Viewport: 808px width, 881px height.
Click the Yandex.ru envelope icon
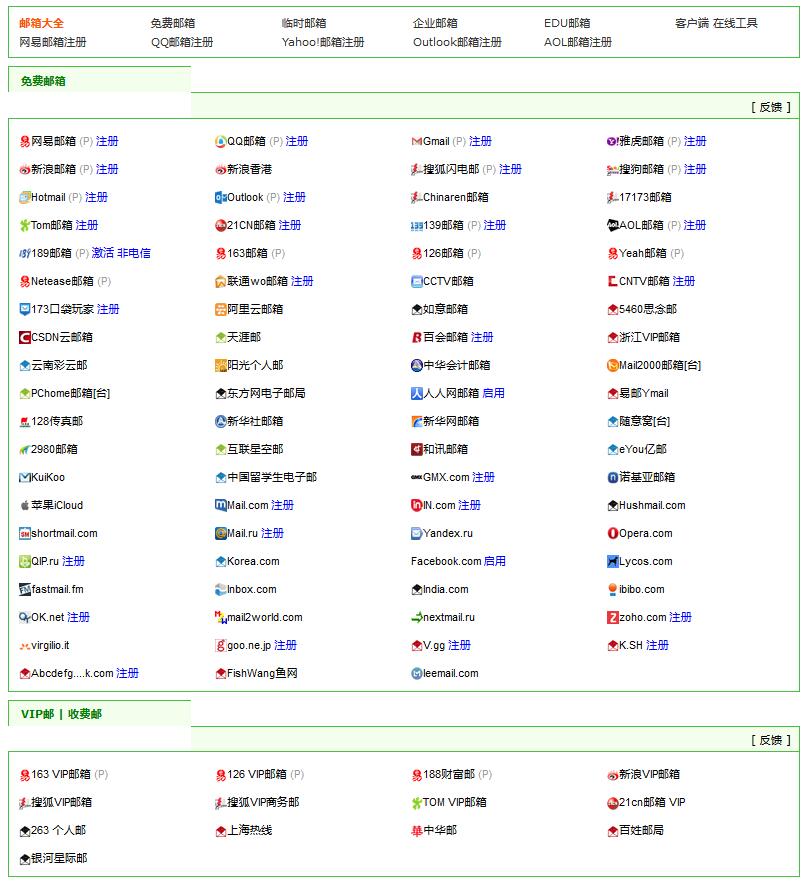[x=416, y=534]
